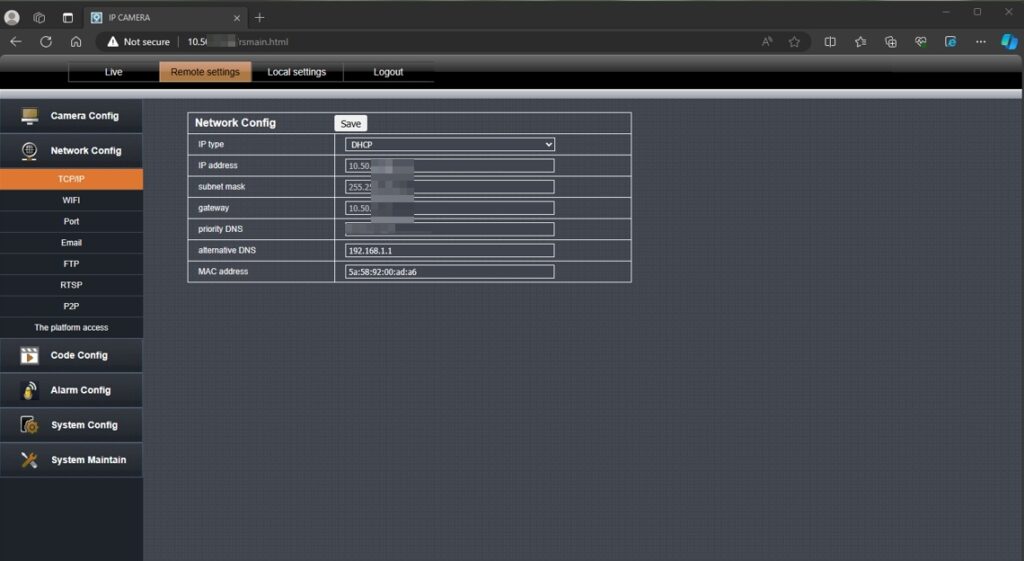This screenshot has height=561, width=1024.
Task: Open the RTSP settings page
Action: tap(71, 285)
